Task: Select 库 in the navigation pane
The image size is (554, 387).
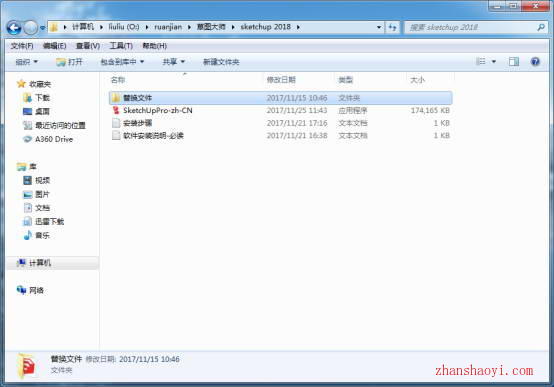Action: tap(33, 166)
